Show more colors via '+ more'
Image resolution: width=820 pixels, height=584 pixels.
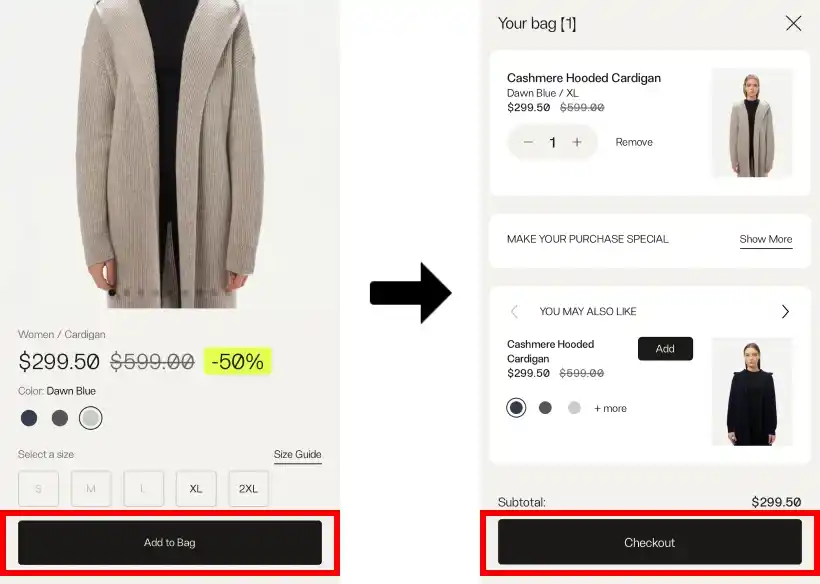[x=610, y=408]
